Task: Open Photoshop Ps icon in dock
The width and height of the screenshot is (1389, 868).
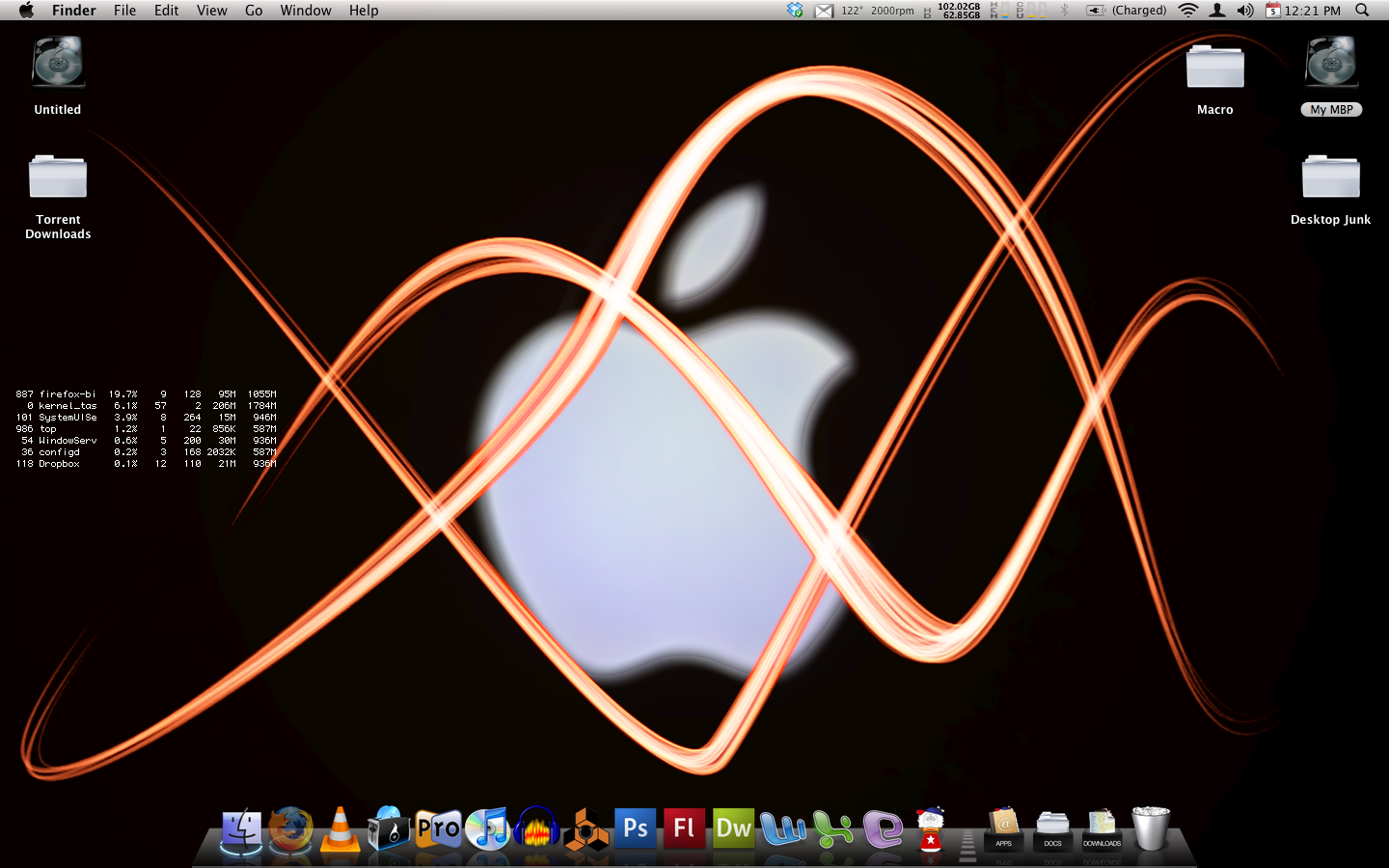Action: coord(636,828)
